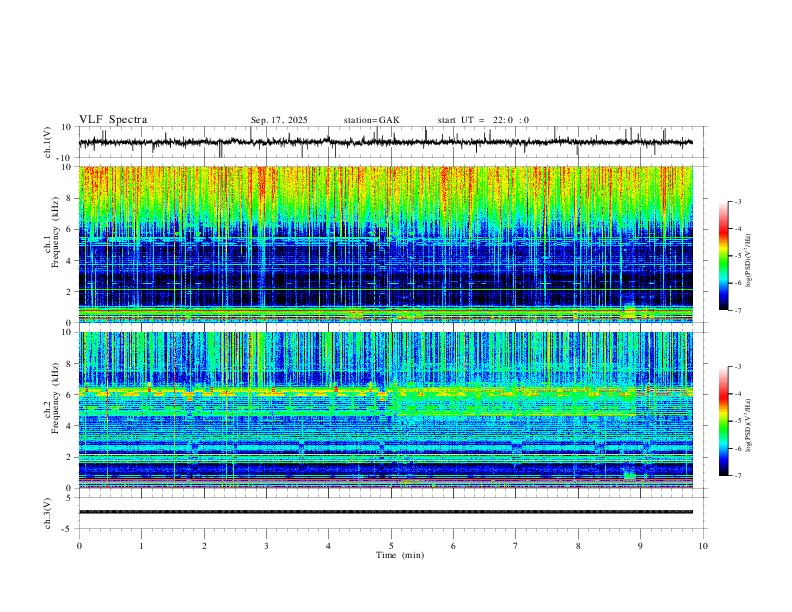Click the time axis tick label "3"

pyautogui.click(x=266, y=546)
